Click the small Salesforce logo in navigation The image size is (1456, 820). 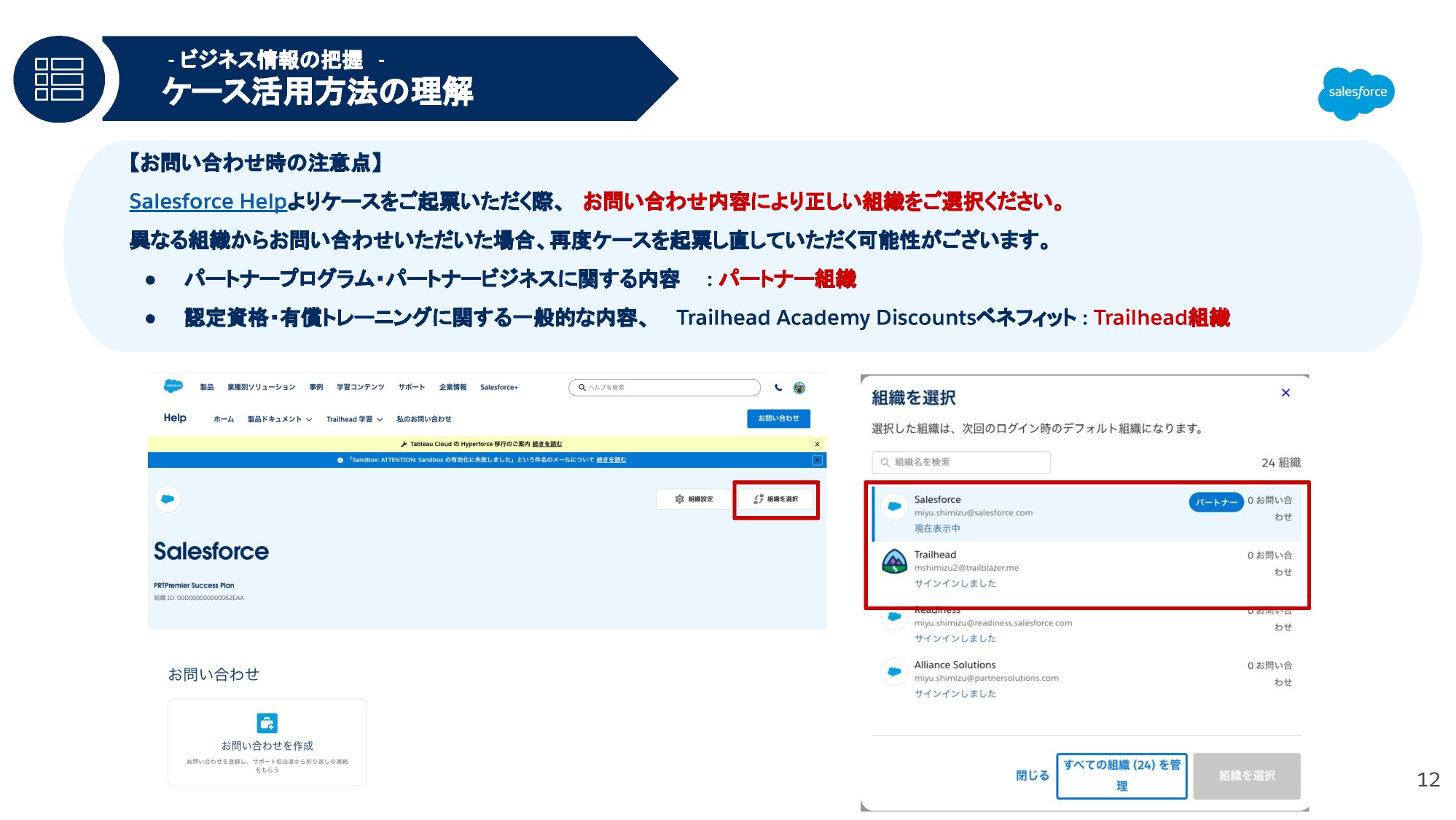tap(173, 386)
